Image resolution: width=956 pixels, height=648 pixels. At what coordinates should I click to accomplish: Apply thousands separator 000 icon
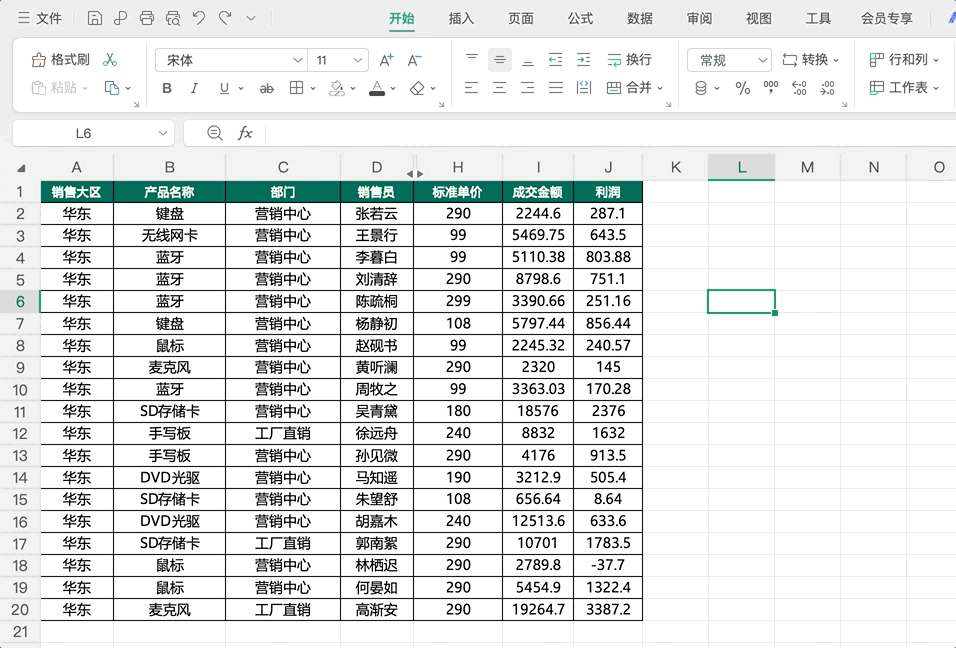pos(771,88)
